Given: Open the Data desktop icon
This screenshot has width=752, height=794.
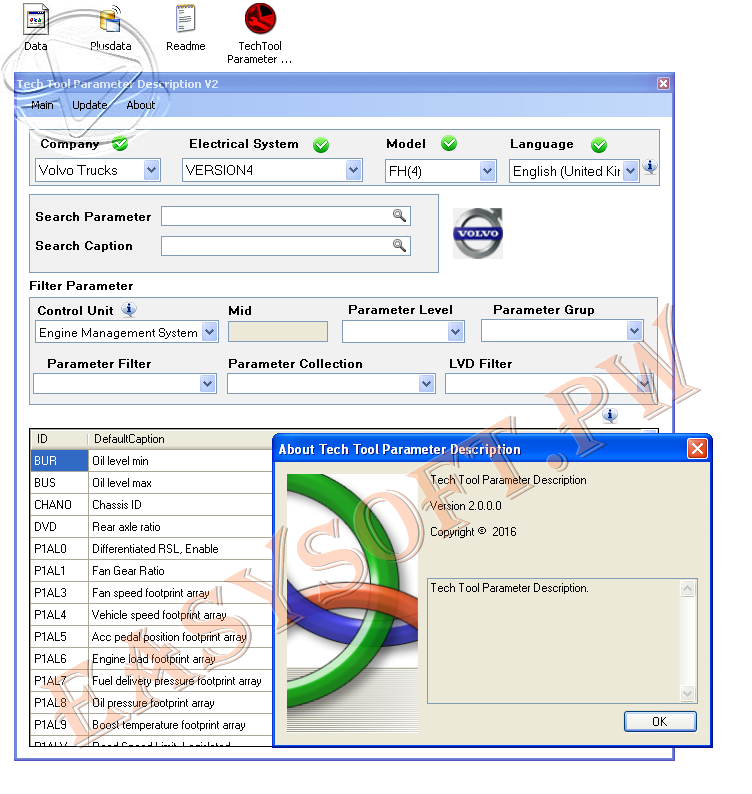Looking at the screenshot, I should click(35, 28).
